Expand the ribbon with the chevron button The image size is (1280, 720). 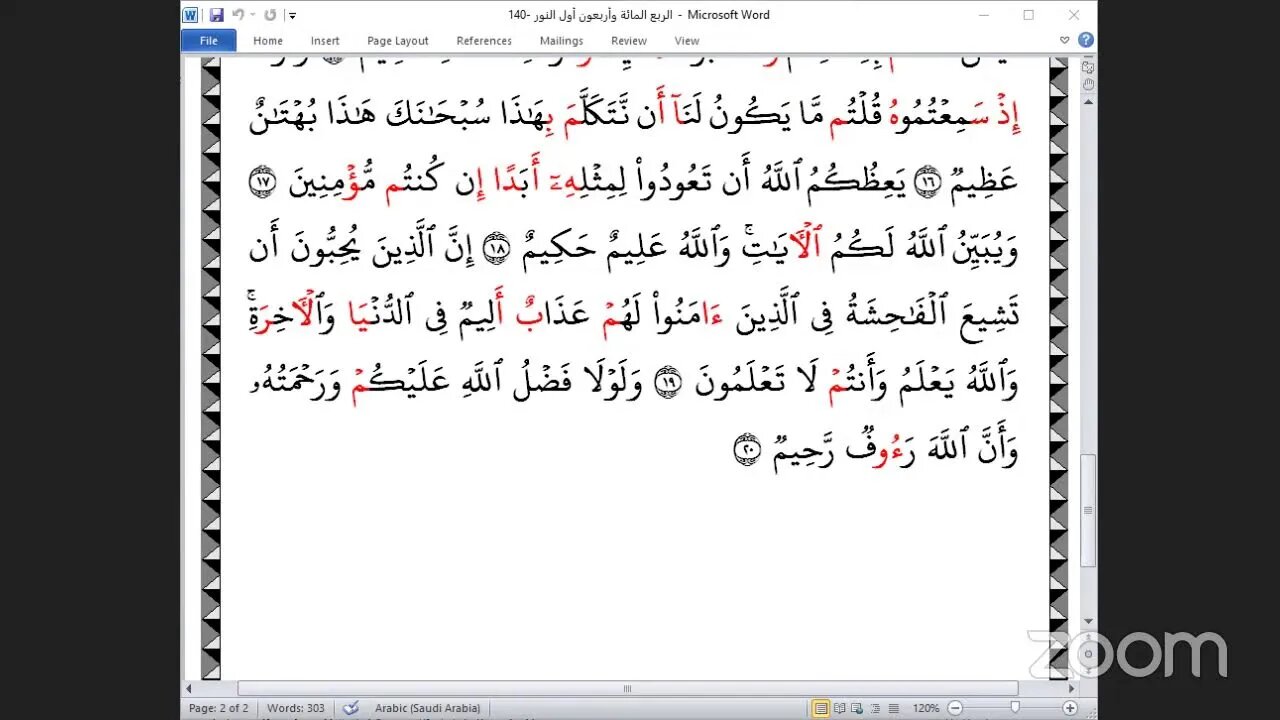tap(1065, 41)
